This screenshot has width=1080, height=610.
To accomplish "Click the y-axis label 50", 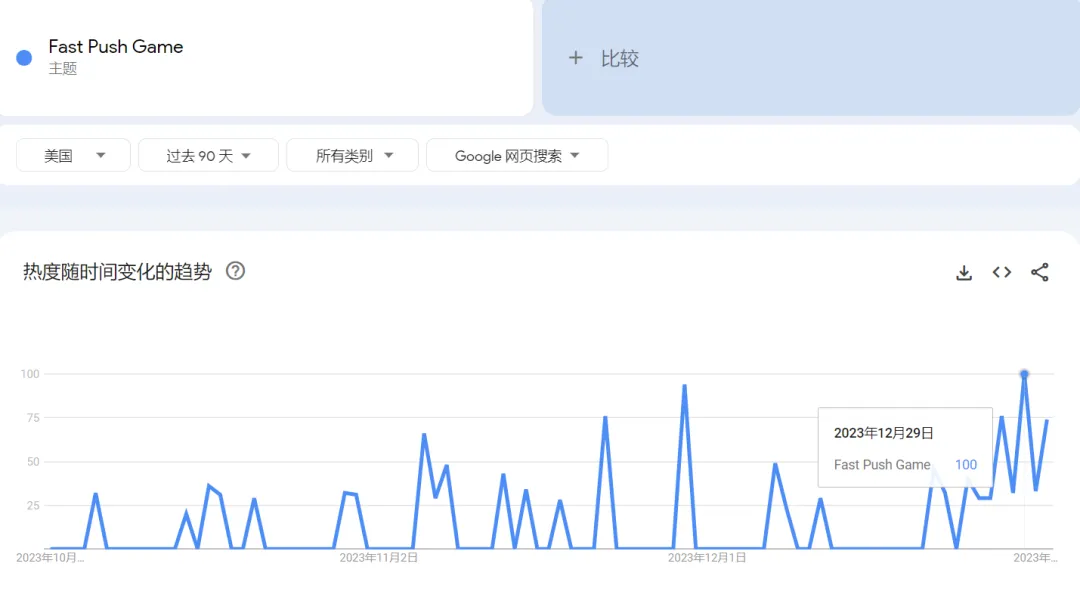I will 33,462.
